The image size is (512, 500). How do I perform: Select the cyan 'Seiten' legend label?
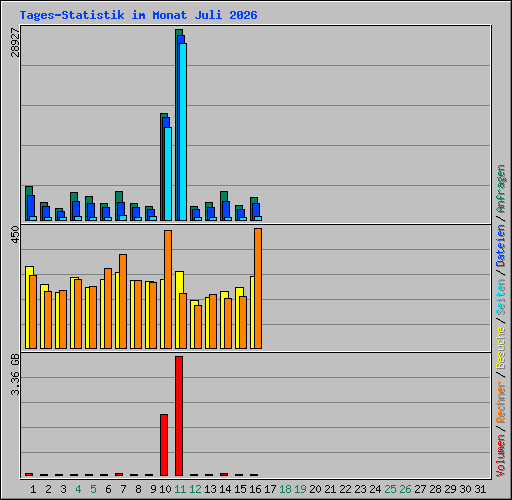pyautogui.click(x=501, y=297)
